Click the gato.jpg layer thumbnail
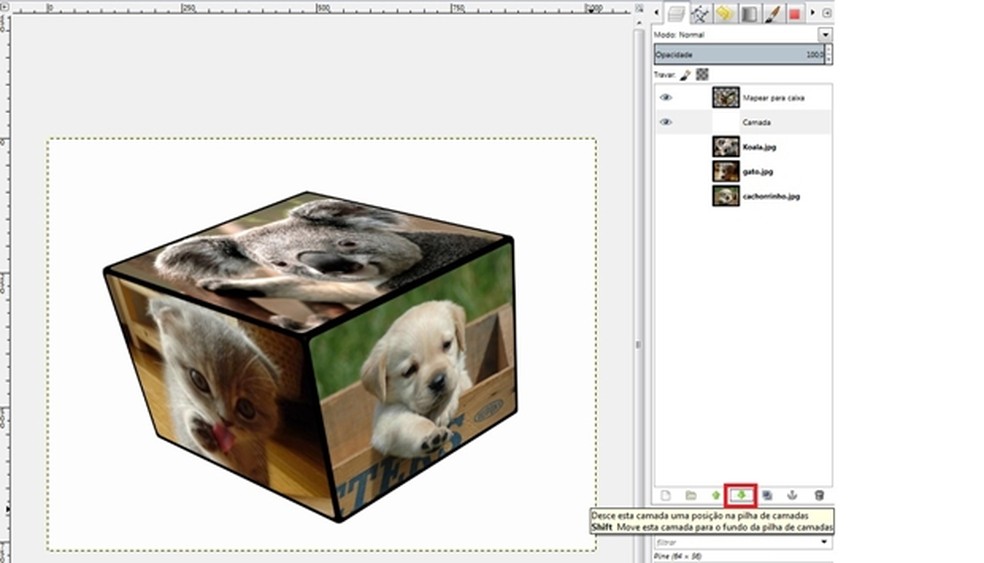Image resolution: width=984 pixels, height=563 pixels. pos(725,171)
